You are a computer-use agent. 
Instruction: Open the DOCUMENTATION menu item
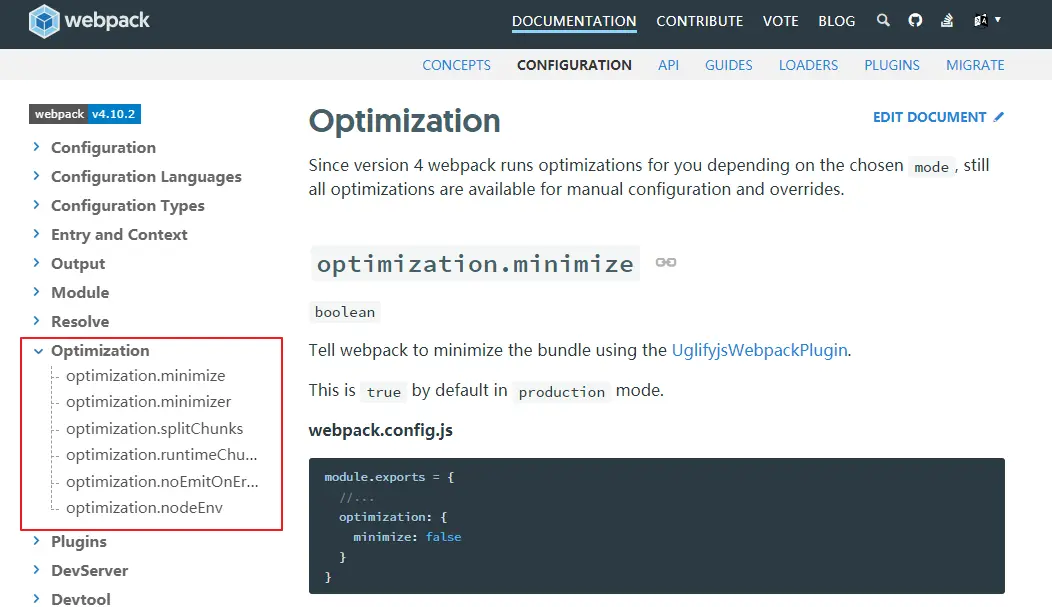tap(574, 20)
